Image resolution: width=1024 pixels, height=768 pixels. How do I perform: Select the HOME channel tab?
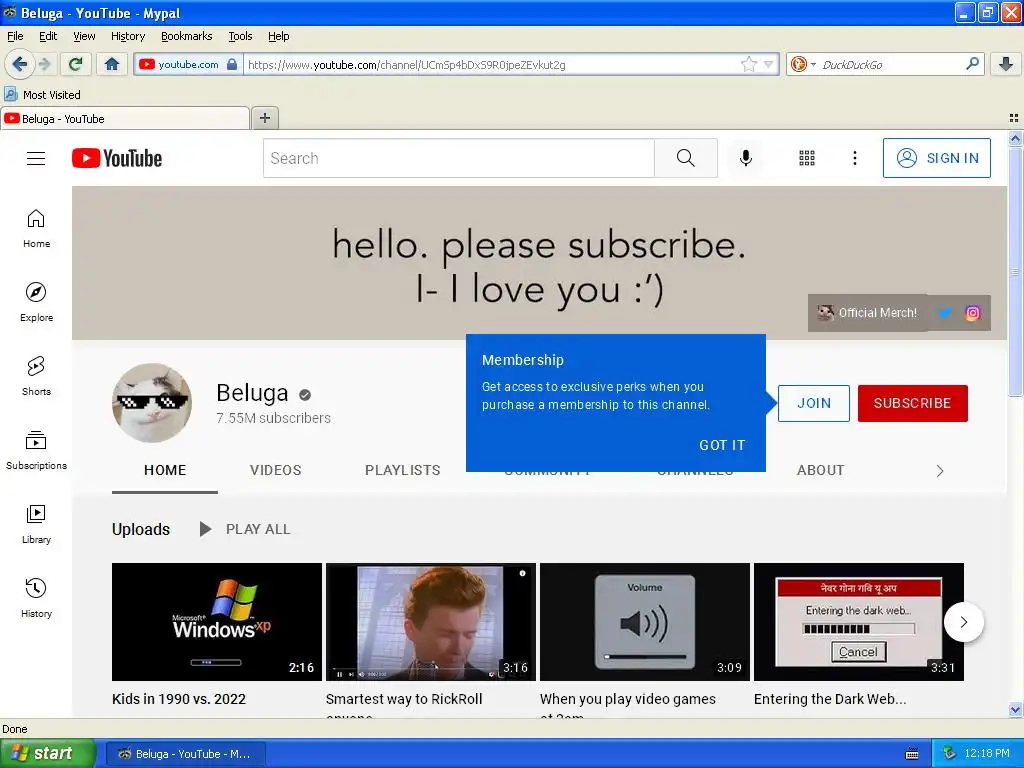165,470
